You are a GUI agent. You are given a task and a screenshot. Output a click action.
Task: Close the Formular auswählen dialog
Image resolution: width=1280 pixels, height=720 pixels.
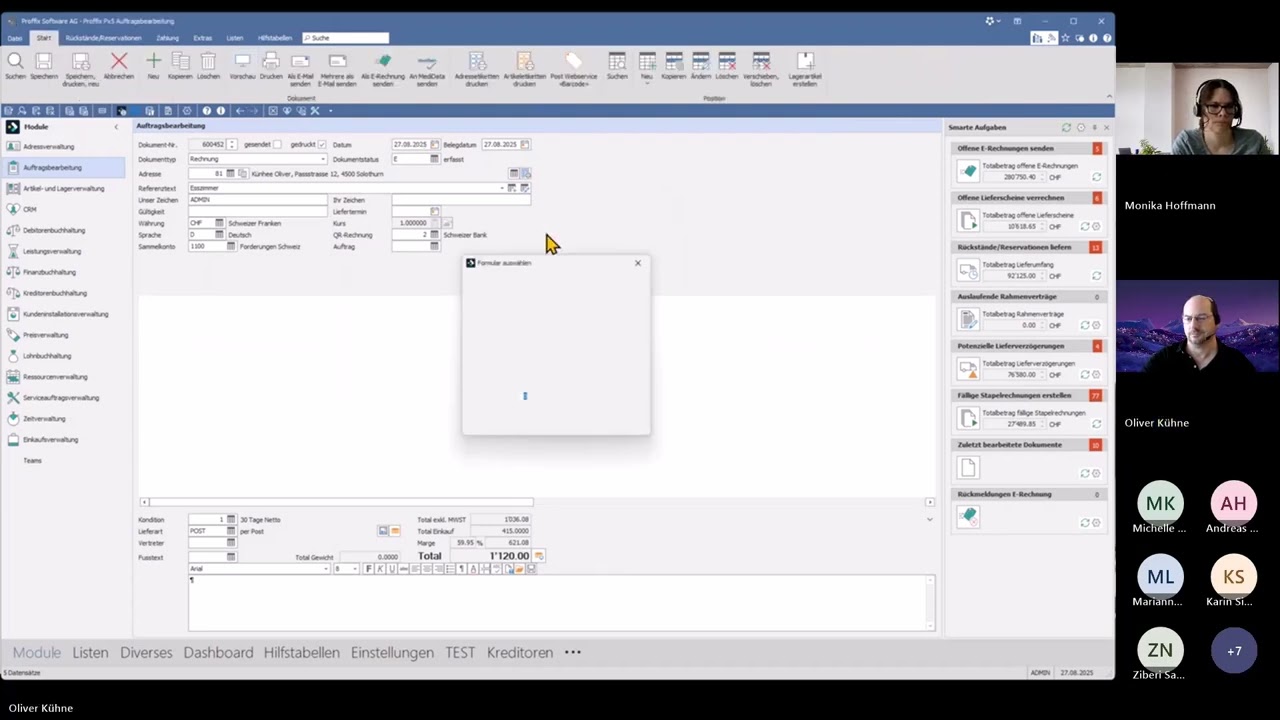[x=638, y=263]
